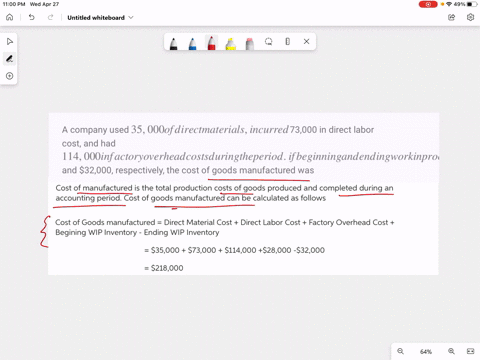480x360 pixels.
Task: Click the 'accounting period' definition line
Action: pyautogui.click(x=191, y=198)
